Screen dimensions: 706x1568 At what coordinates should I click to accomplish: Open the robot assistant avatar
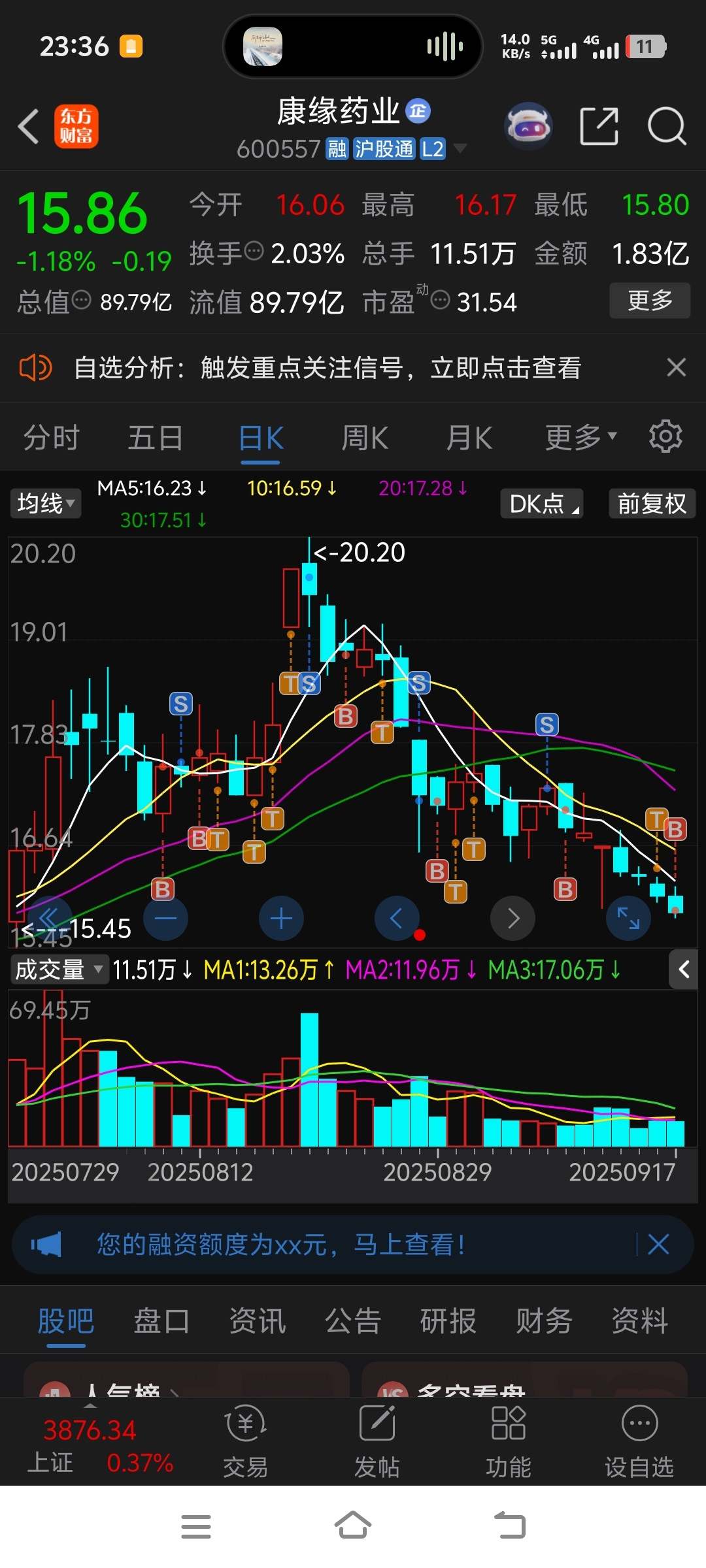click(528, 125)
